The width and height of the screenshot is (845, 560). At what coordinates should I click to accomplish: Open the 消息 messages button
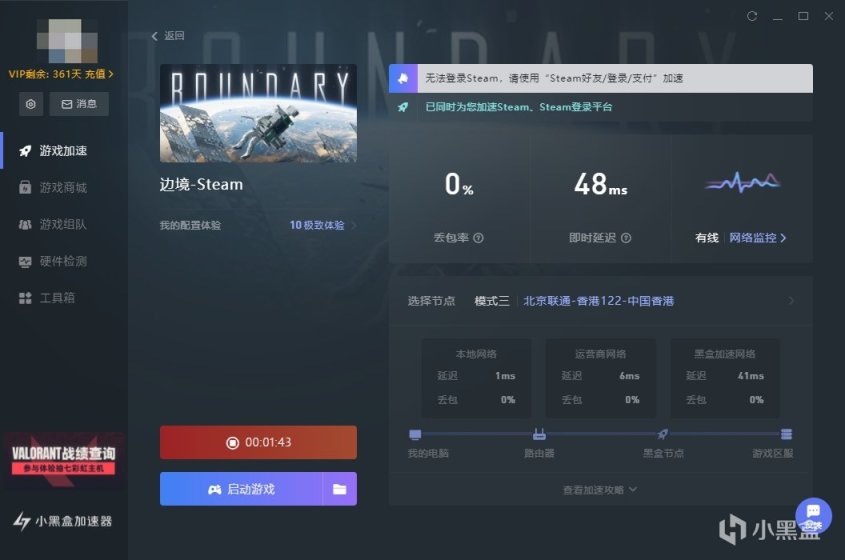pyautogui.click(x=79, y=104)
